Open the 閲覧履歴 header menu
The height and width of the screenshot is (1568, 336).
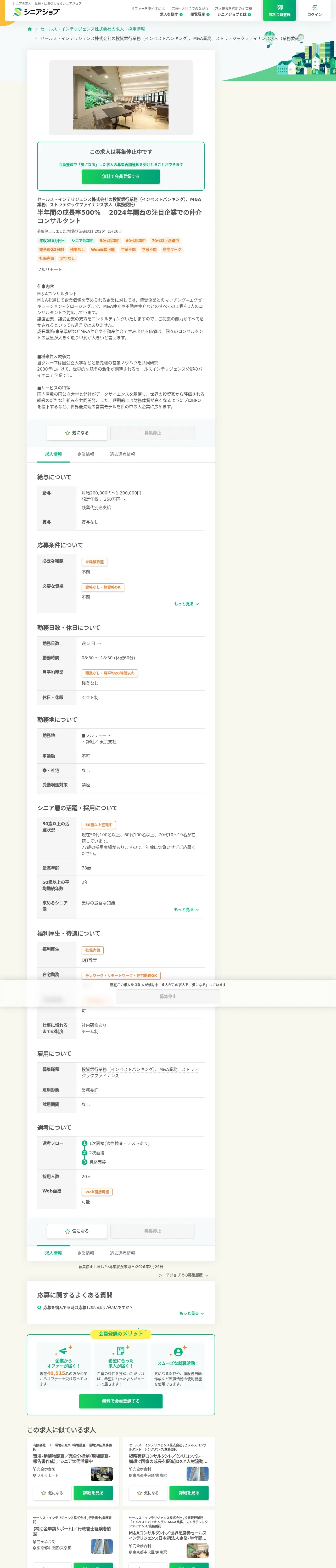pos(199,14)
